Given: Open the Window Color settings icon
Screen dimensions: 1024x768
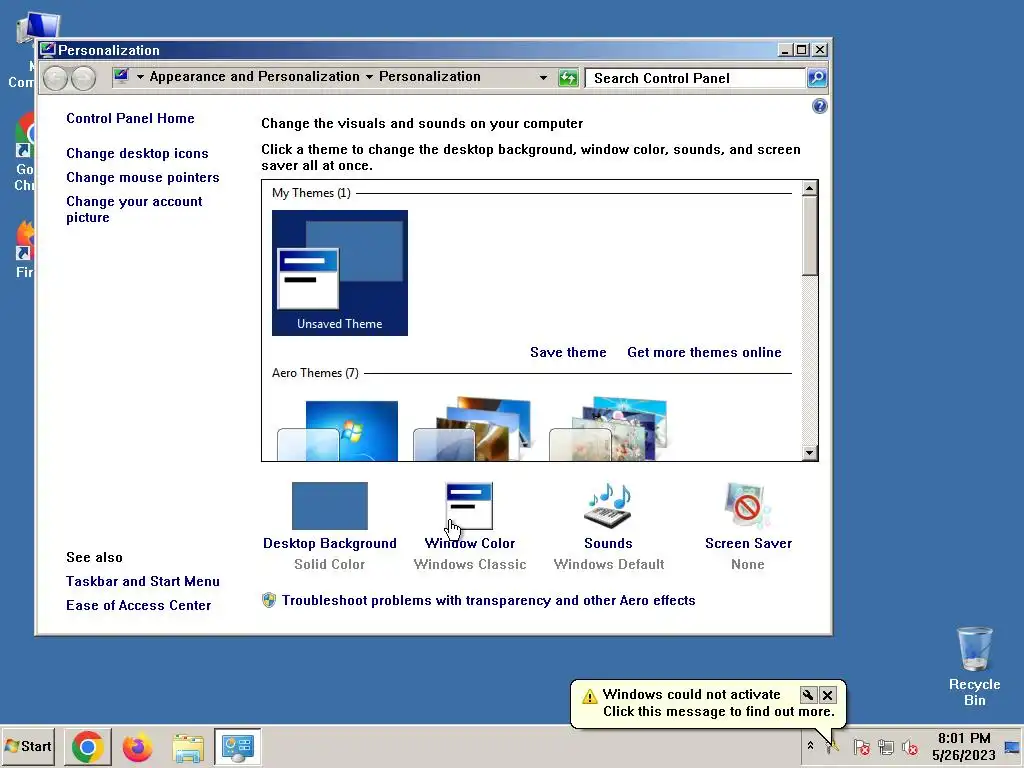Looking at the screenshot, I should point(469,506).
